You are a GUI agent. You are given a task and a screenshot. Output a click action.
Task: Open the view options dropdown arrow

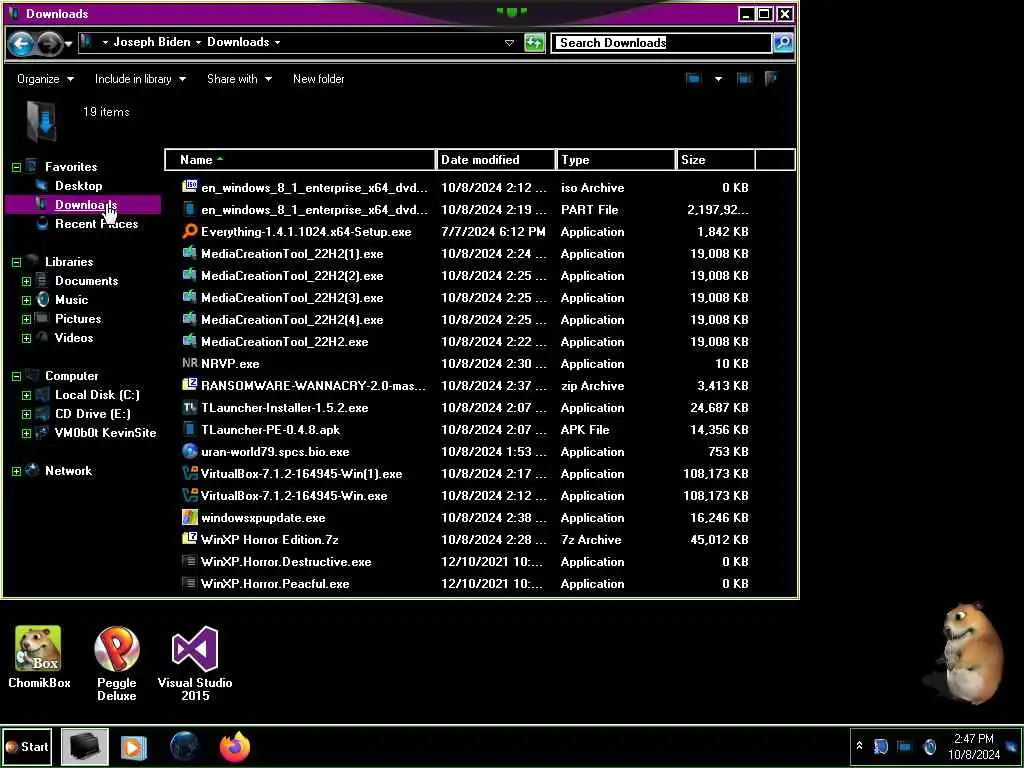pos(718,79)
